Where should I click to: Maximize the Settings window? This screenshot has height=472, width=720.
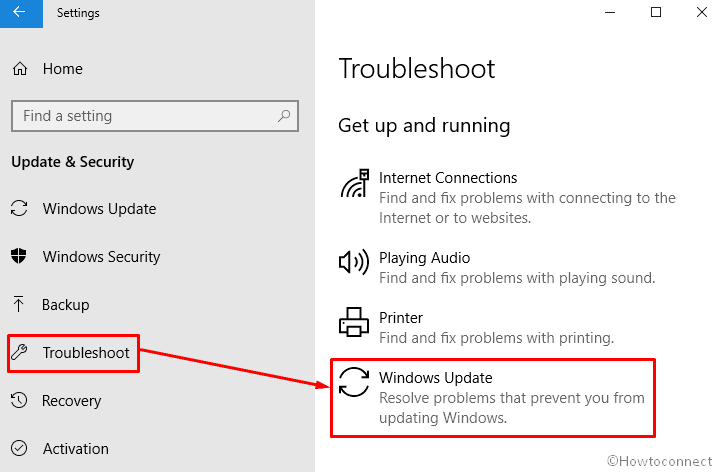[656, 12]
